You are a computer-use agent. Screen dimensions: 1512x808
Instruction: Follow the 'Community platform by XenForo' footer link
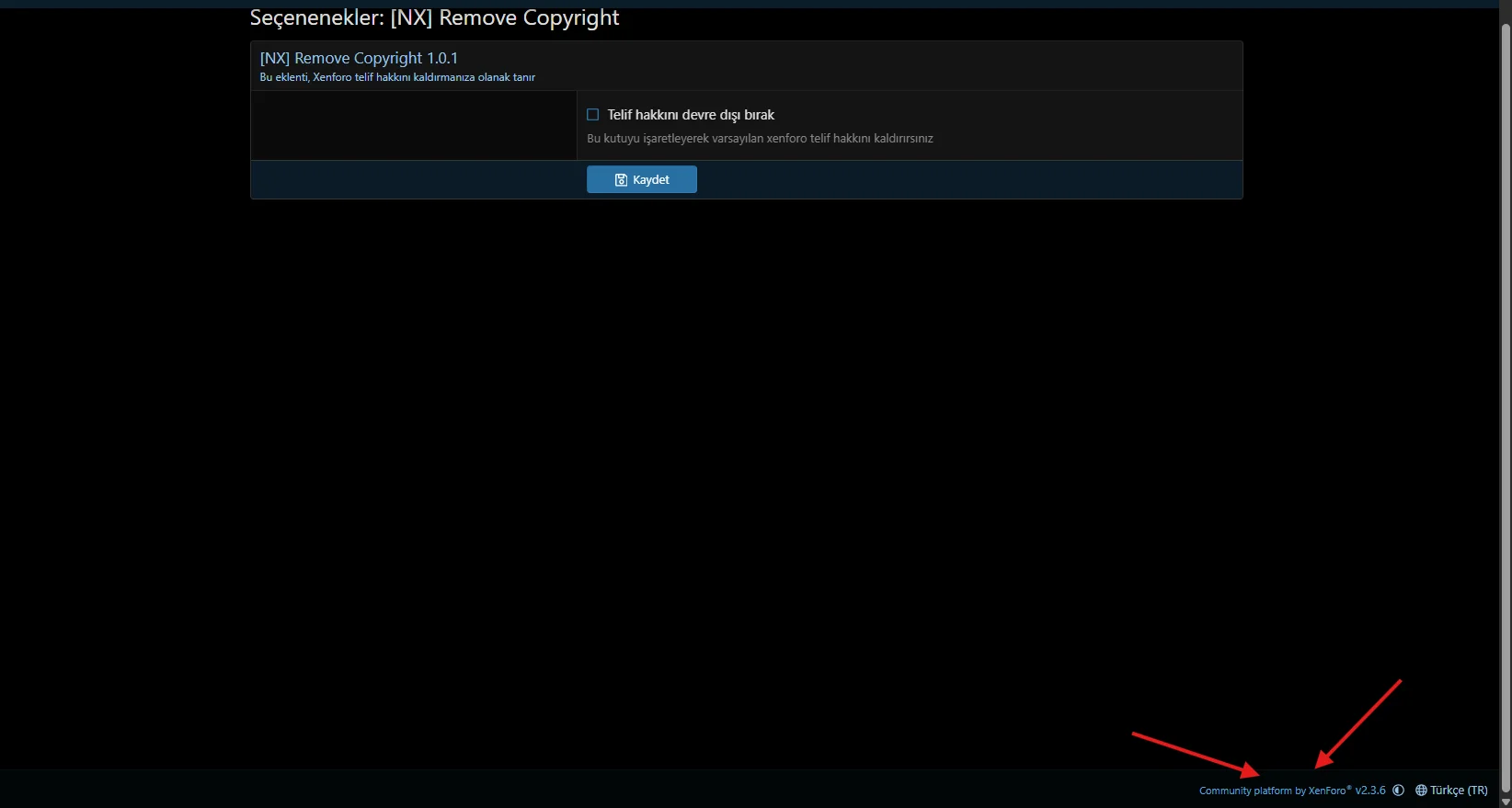[x=1273, y=791]
